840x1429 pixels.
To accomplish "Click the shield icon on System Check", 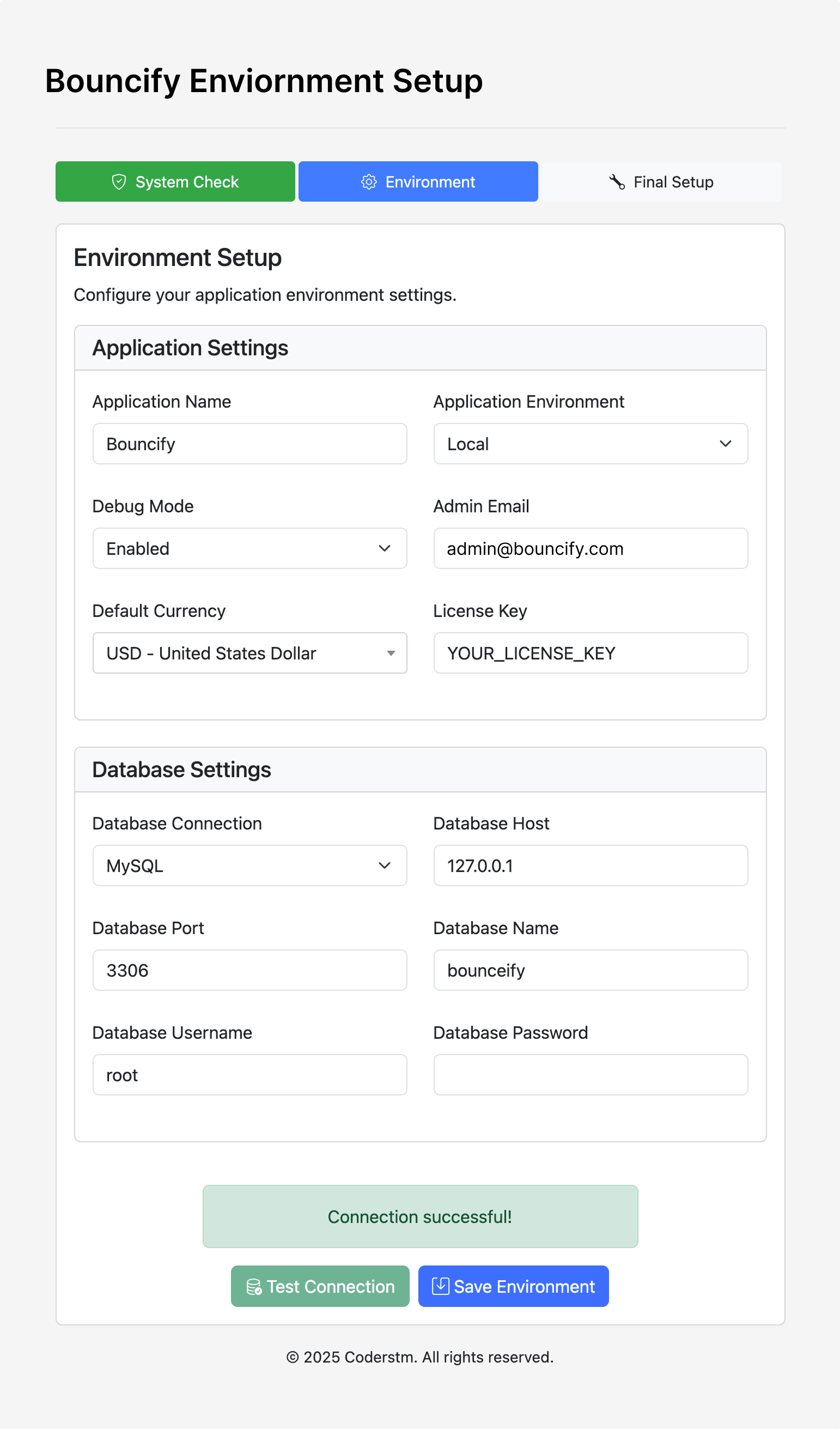I will [118, 181].
